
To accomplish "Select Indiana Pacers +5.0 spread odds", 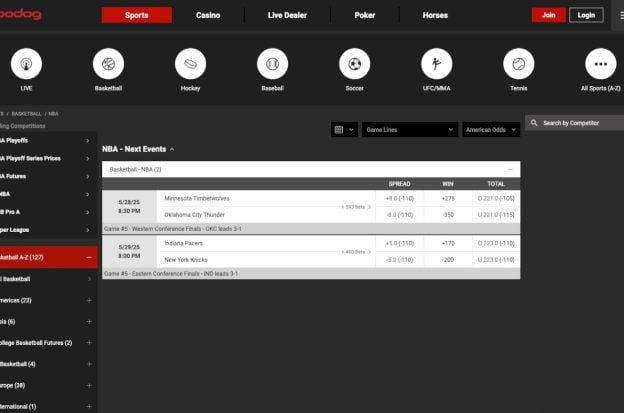I will point(399,243).
